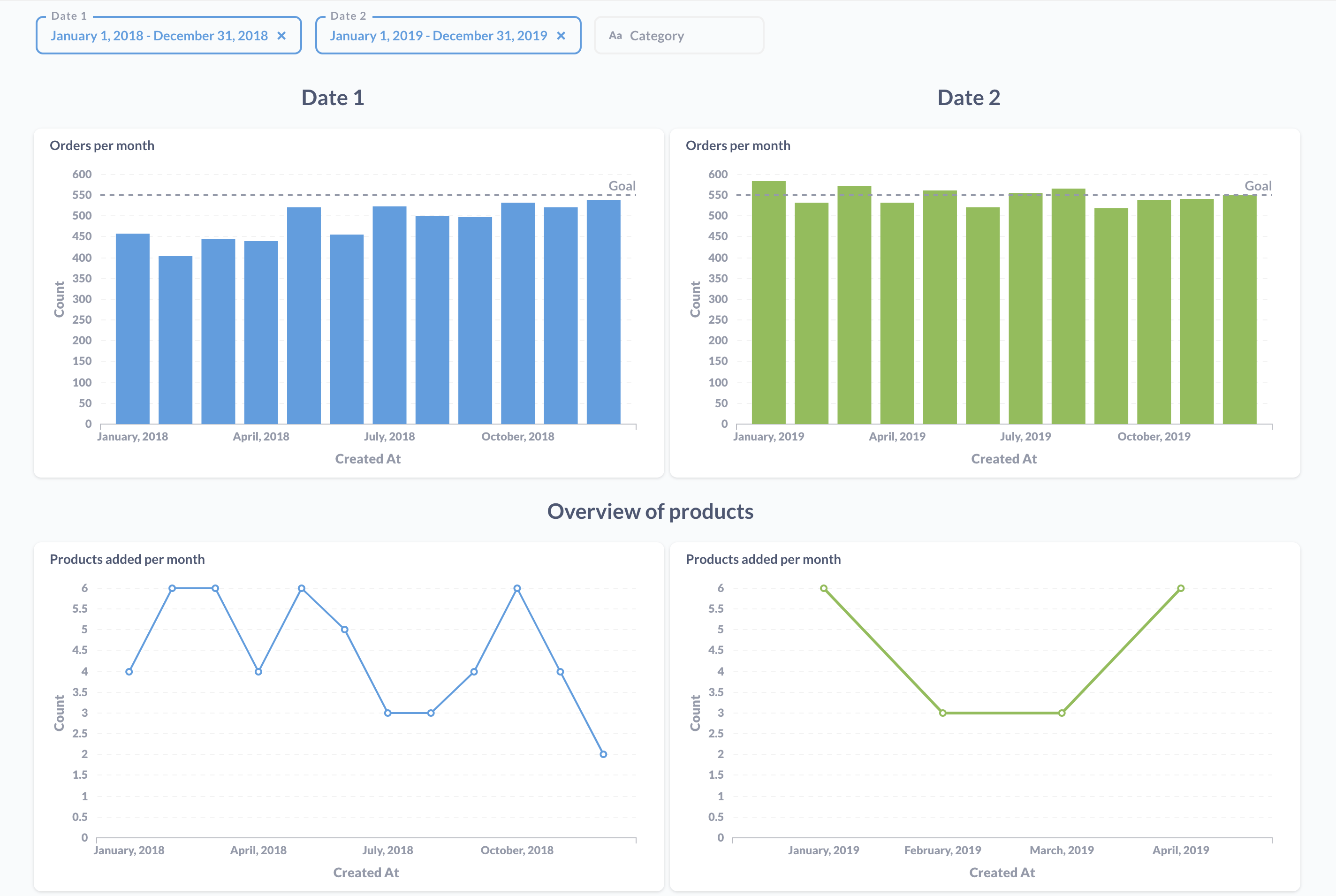The height and width of the screenshot is (896, 1336).
Task: Click the Aa icon in the Category filter
Action: click(x=616, y=36)
